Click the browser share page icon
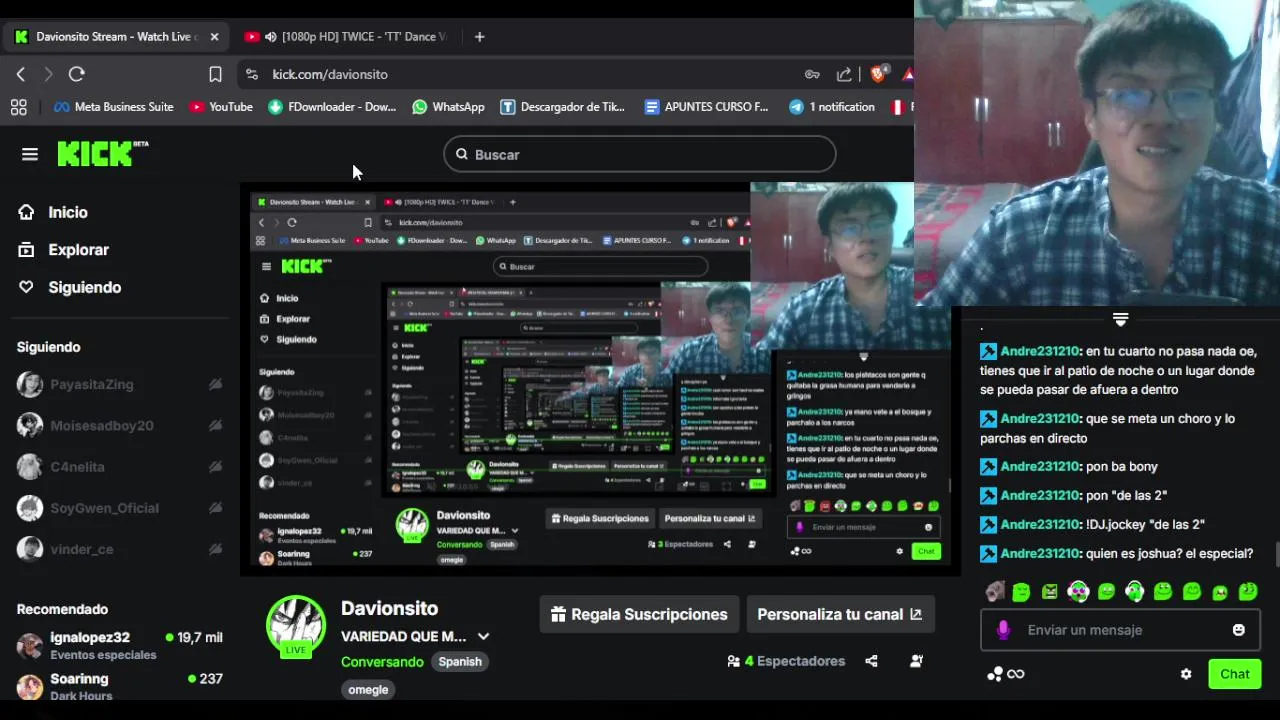Viewport: 1280px width, 720px height. 844,74
